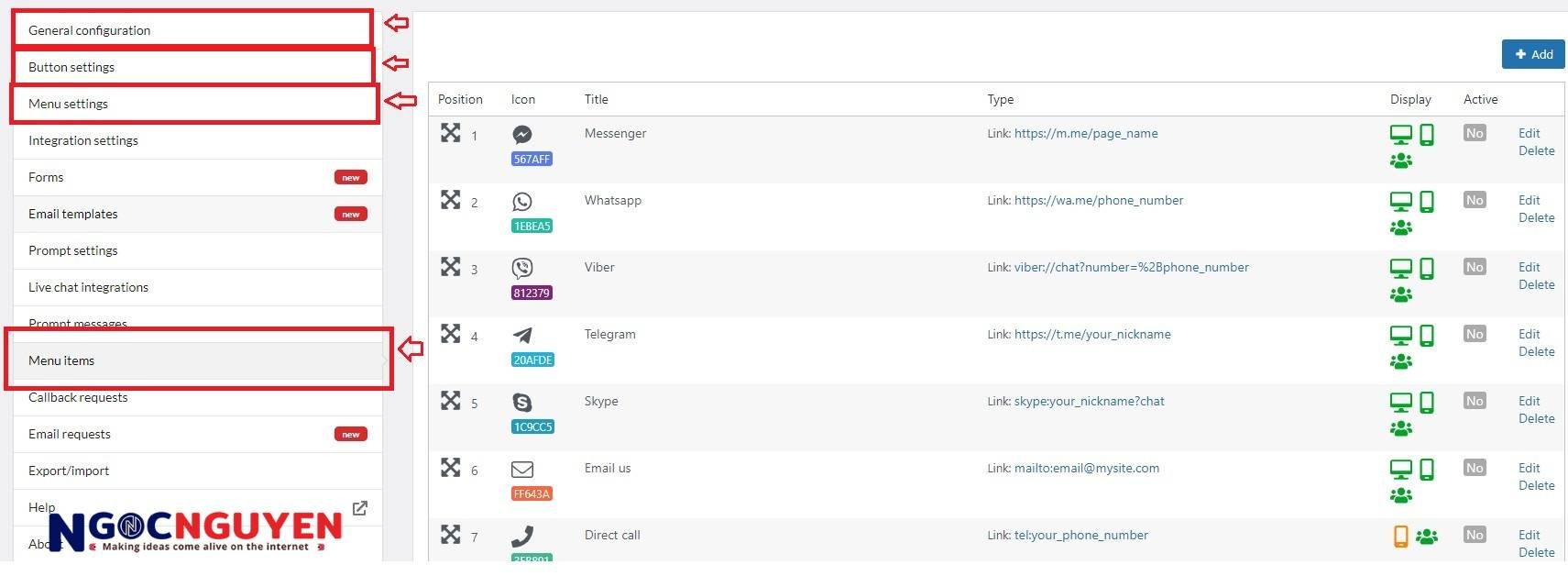Click the Telegram paper plane icon
The height and width of the screenshot is (576, 1568).
tap(522, 336)
